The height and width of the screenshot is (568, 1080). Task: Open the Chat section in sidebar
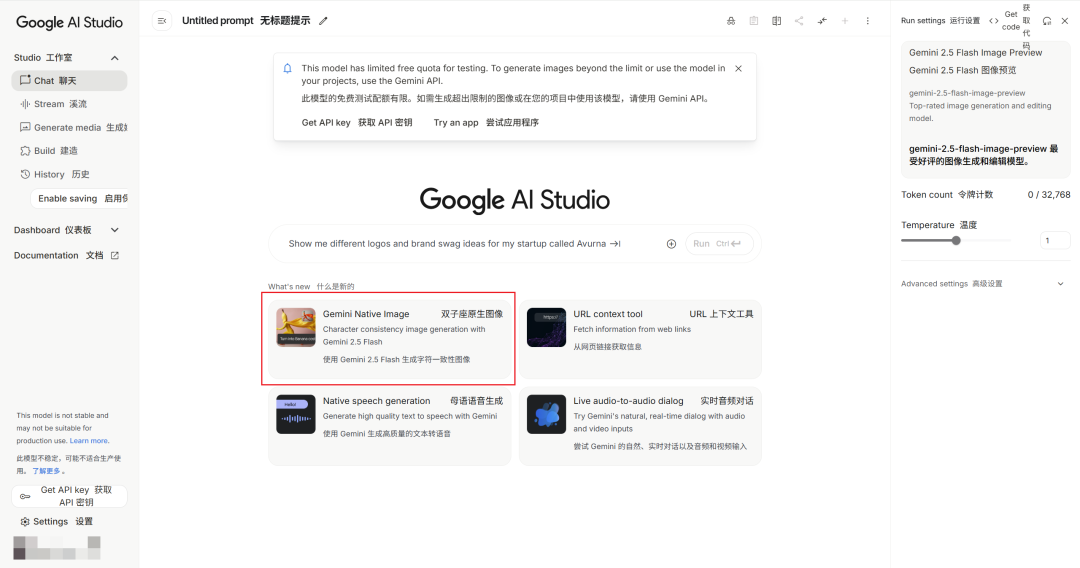70,81
